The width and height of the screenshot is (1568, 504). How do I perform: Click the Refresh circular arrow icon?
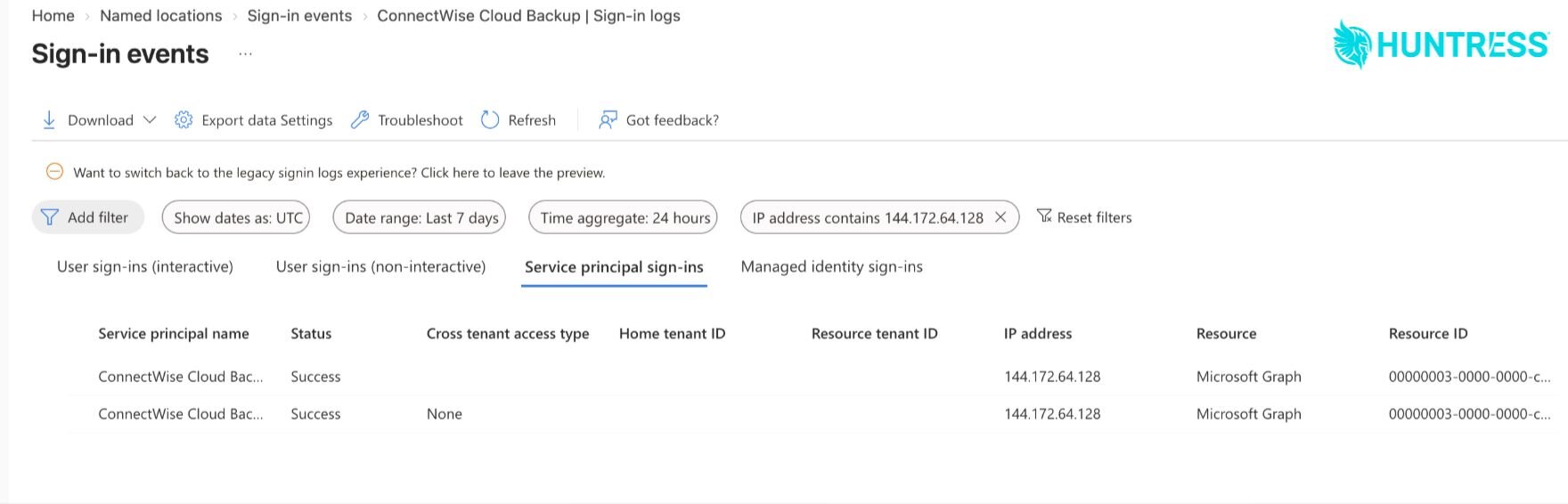[x=490, y=120]
